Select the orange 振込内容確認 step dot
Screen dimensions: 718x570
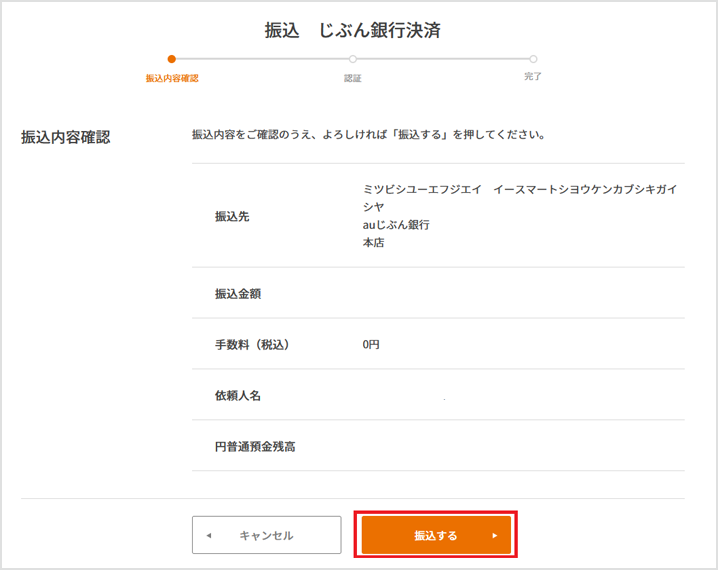(x=172, y=59)
